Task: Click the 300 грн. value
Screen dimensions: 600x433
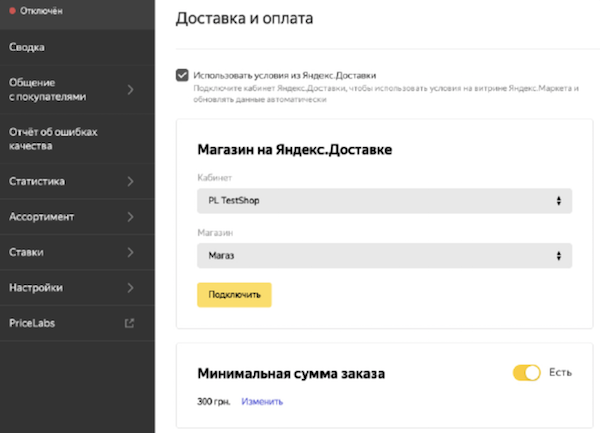Action: 214,402
